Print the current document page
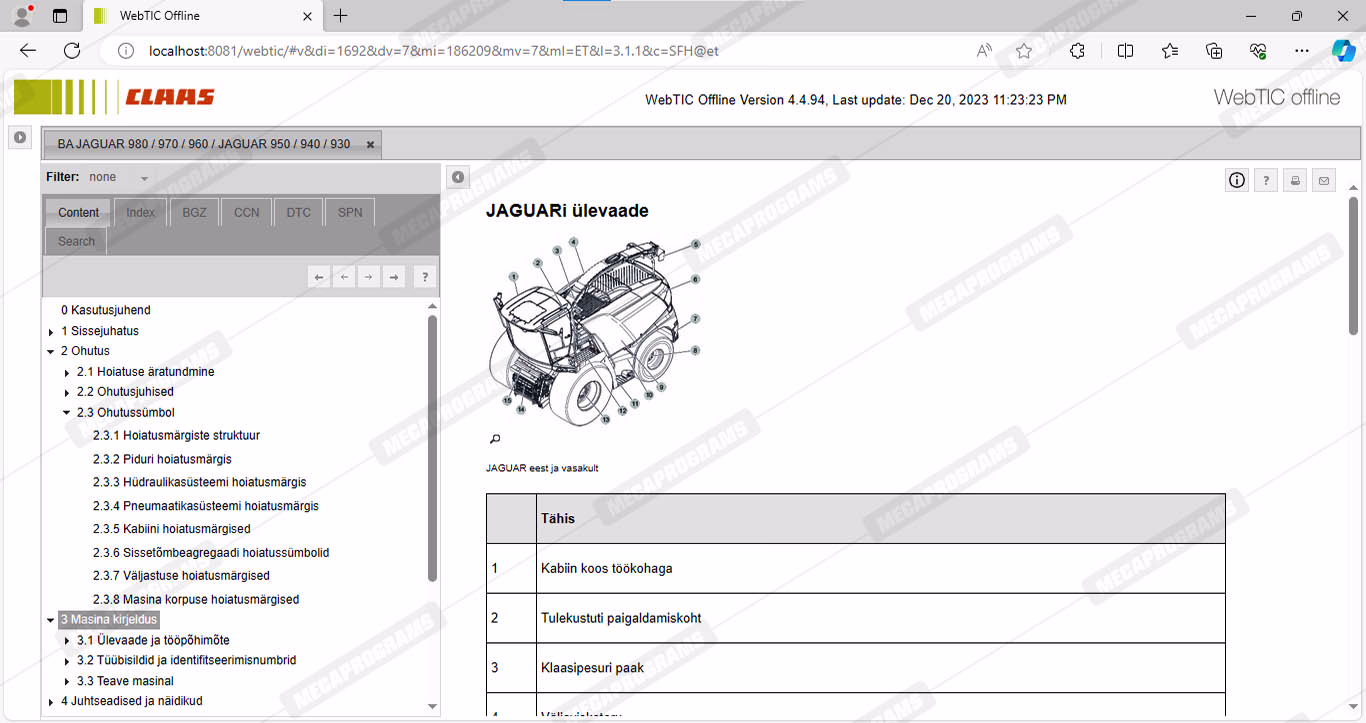The width and height of the screenshot is (1366, 723). click(x=1295, y=180)
